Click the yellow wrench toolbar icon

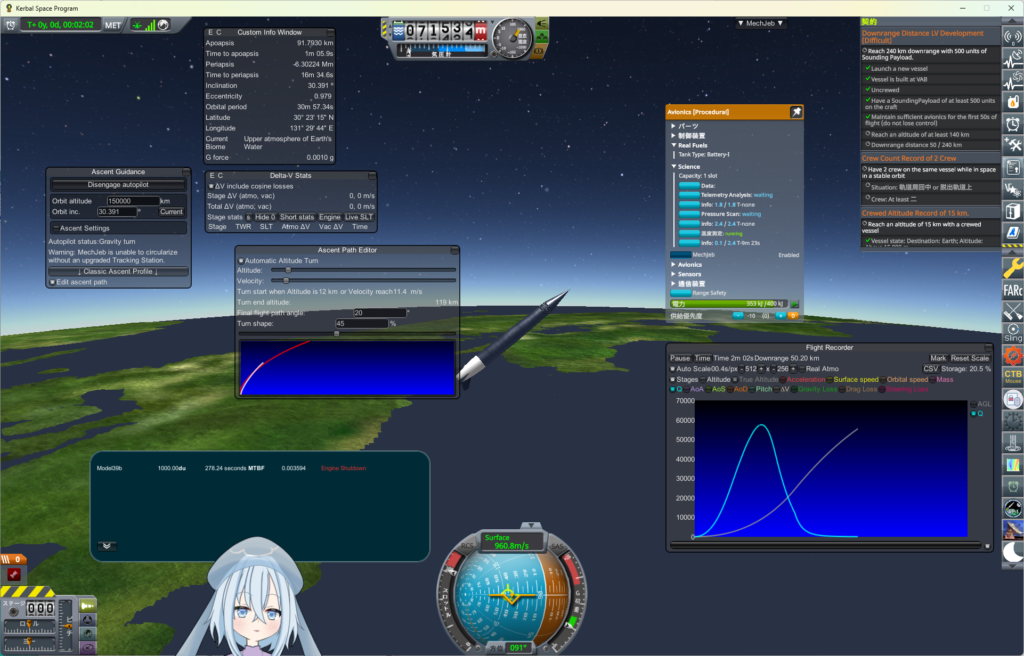(x=1012, y=267)
